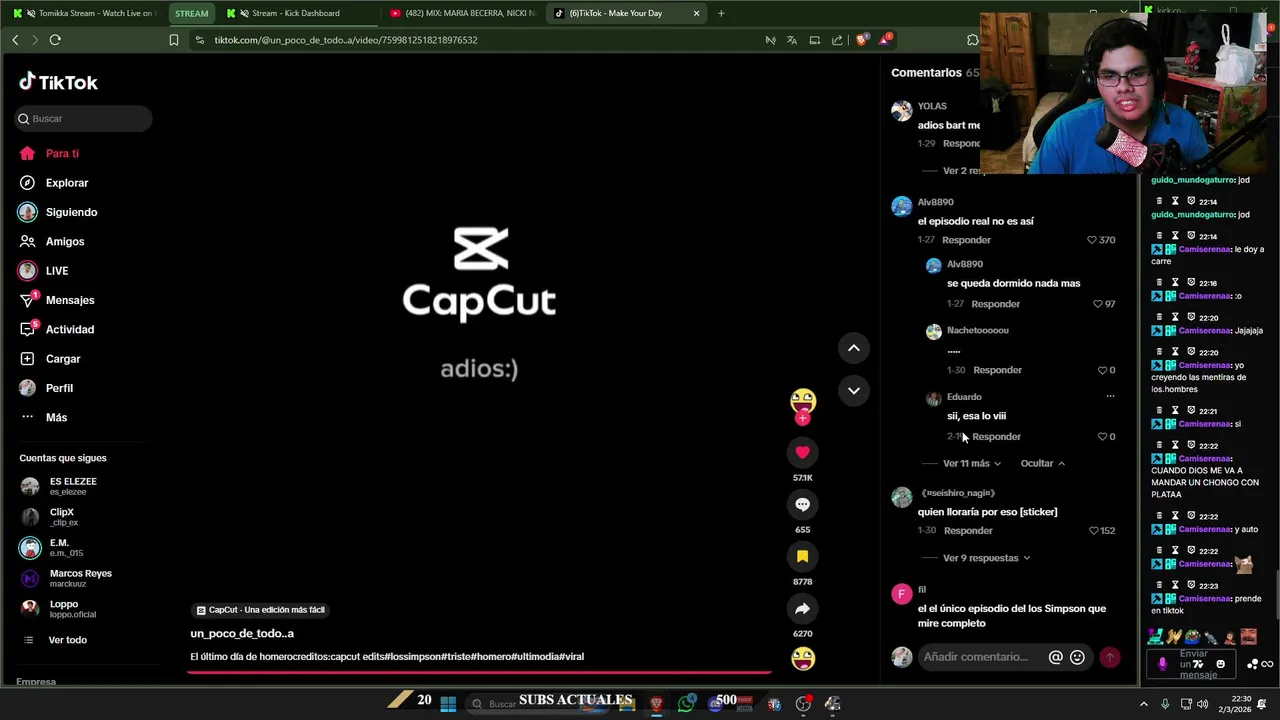Reply to the seishiro_nagi comment with Responder
The height and width of the screenshot is (720, 1280).
[x=968, y=531]
